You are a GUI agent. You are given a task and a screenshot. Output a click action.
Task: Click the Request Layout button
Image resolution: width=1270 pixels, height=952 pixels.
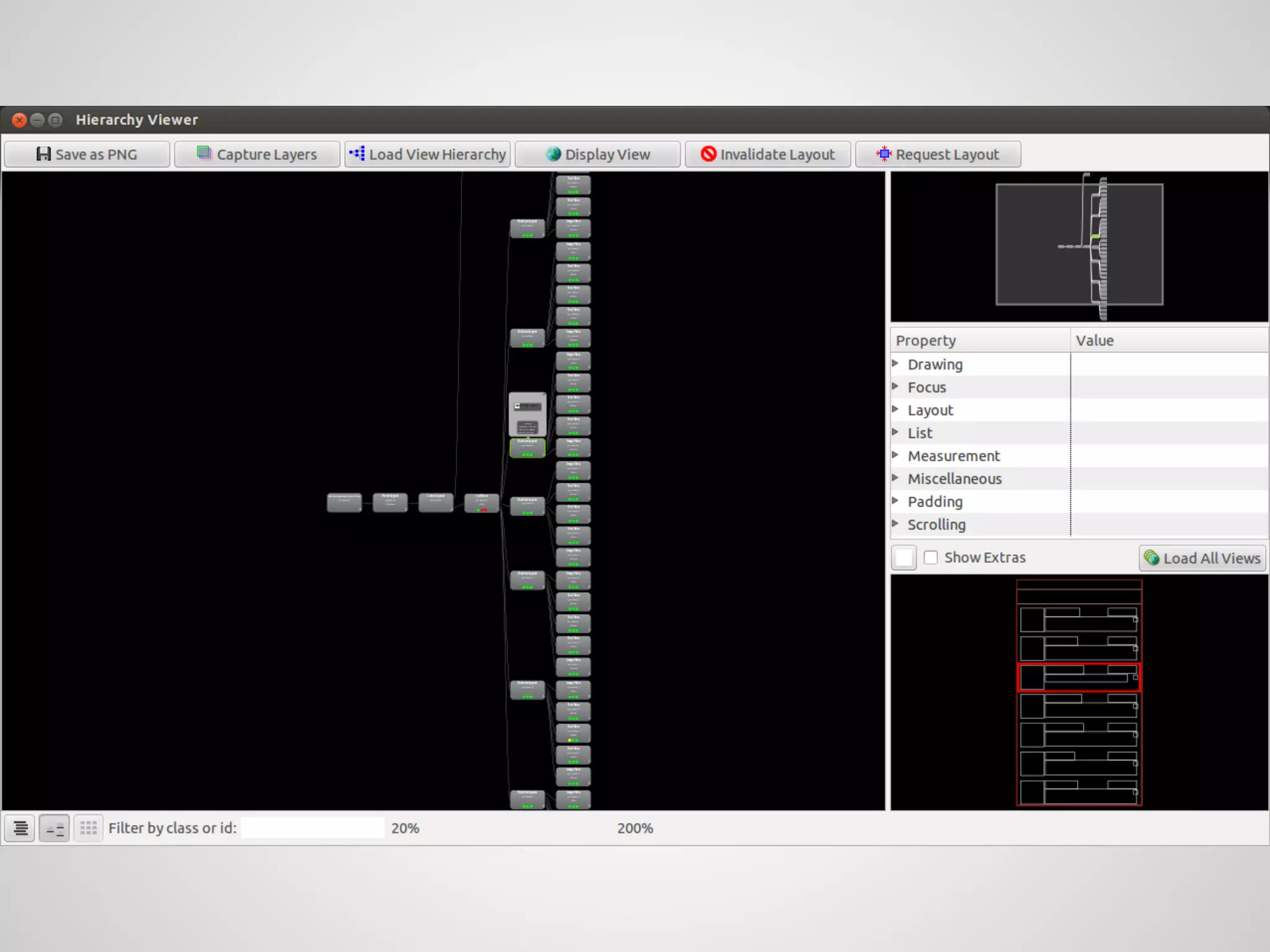pos(938,154)
